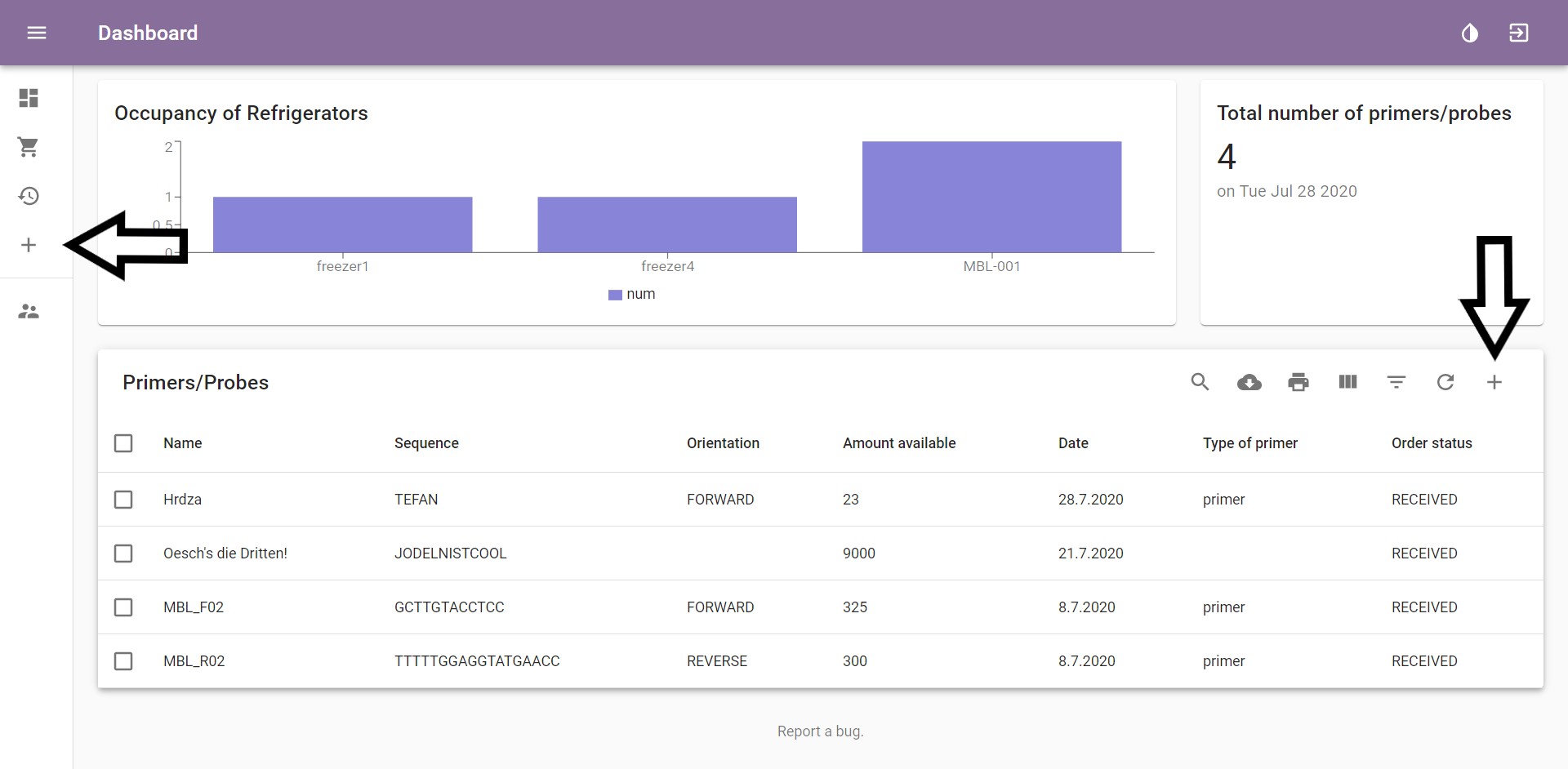1568x769 pixels.
Task: Open the filter table icon
Action: (x=1396, y=382)
